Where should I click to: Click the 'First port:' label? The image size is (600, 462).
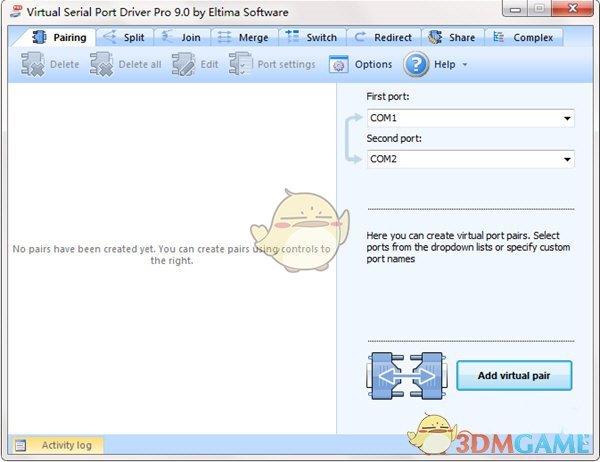pyautogui.click(x=388, y=96)
